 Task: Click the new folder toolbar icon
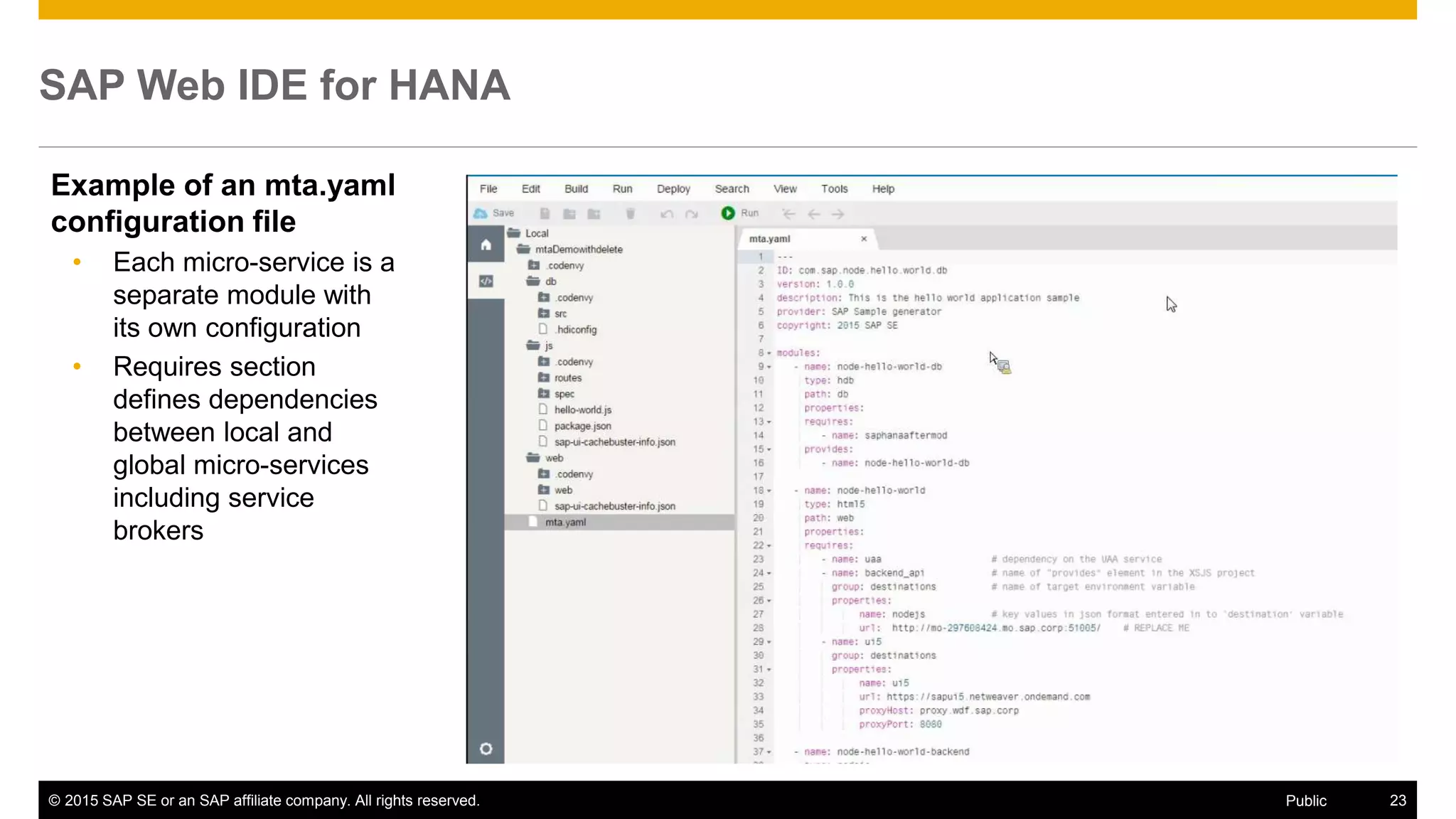click(x=569, y=213)
